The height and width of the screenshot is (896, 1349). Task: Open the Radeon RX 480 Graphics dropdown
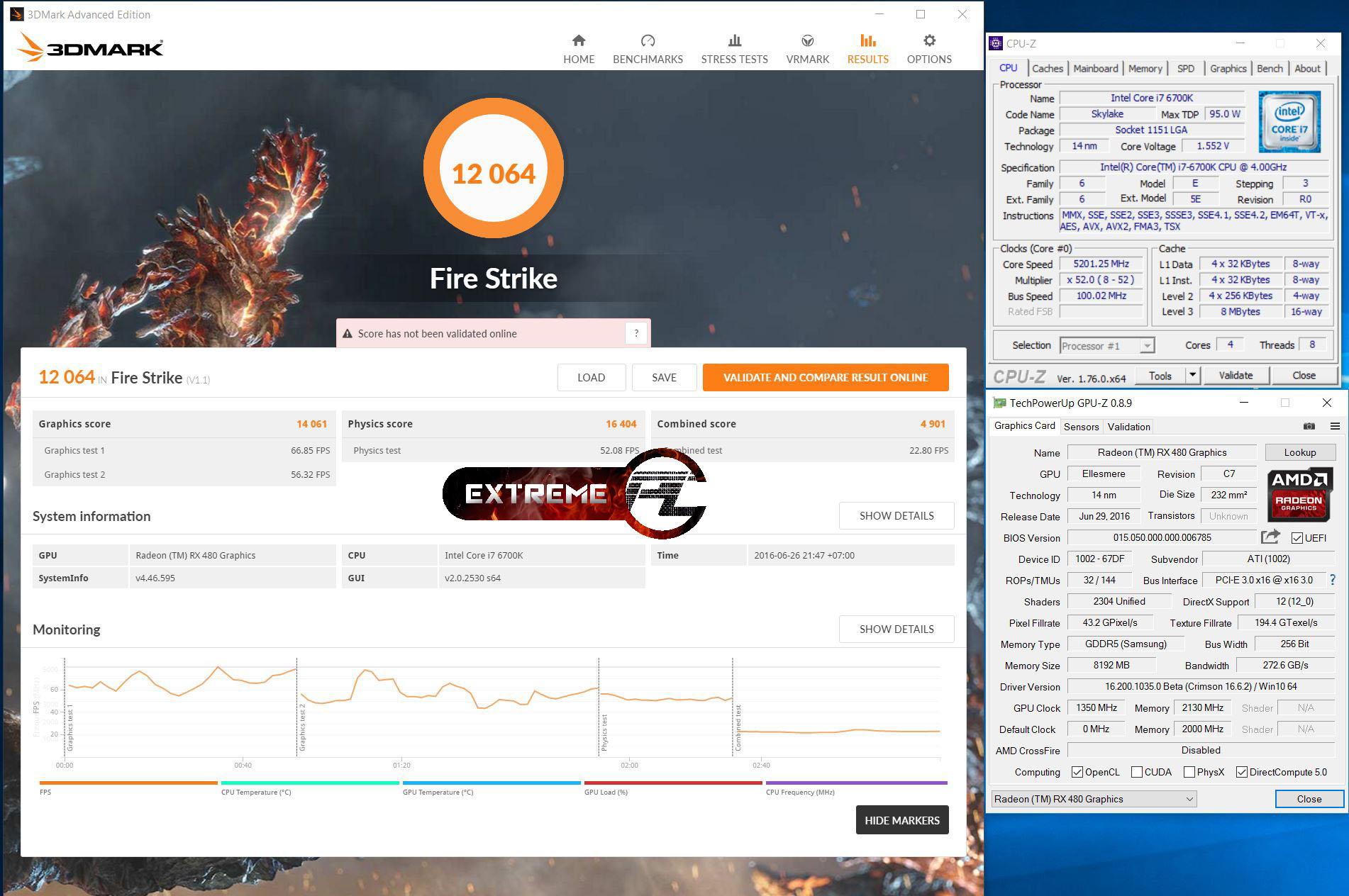1094,799
